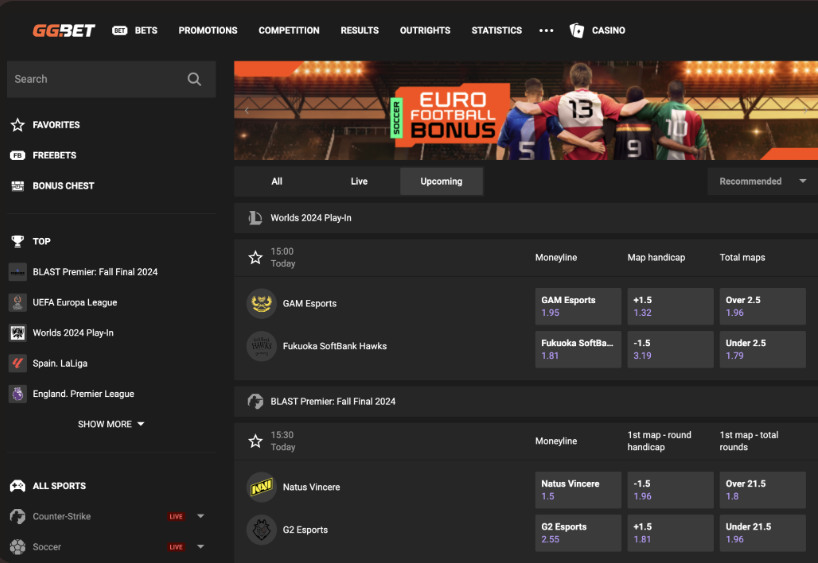Open more navigation options via three dots
This screenshot has width=818, height=563.
pos(546,31)
